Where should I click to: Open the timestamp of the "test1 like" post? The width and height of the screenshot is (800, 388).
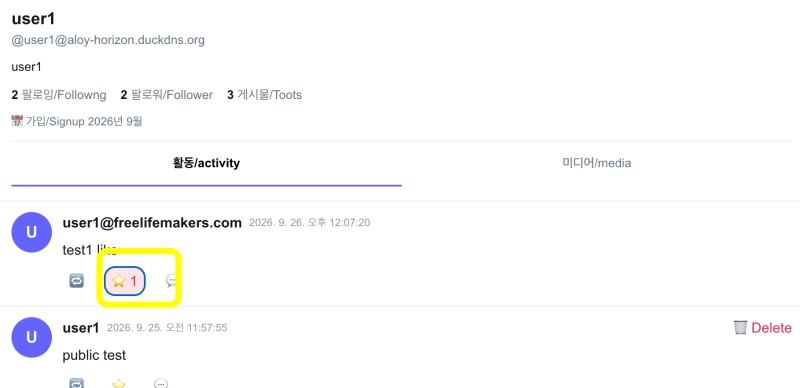(310, 223)
